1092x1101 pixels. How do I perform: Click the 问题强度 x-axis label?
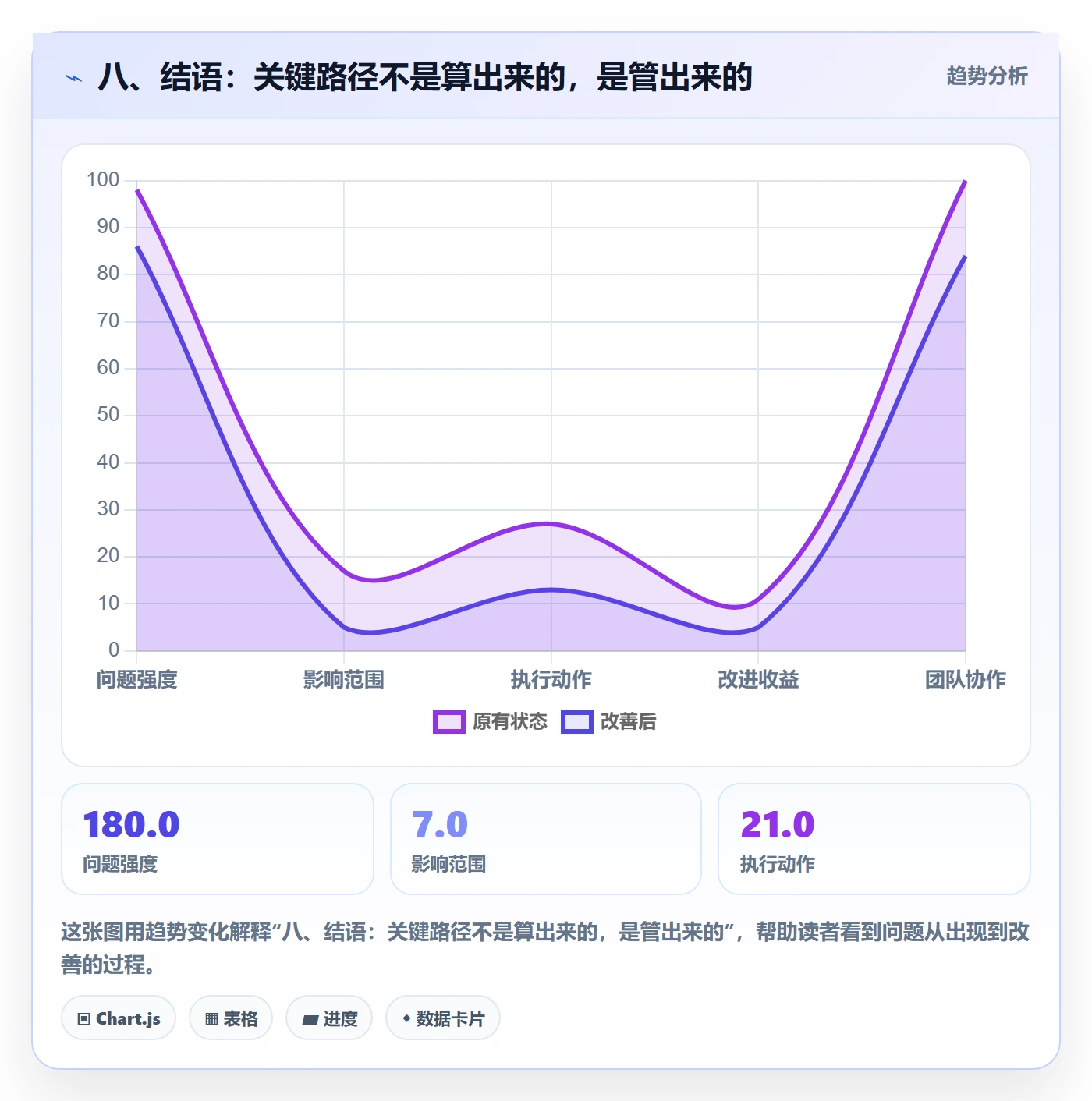coord(137,680)
